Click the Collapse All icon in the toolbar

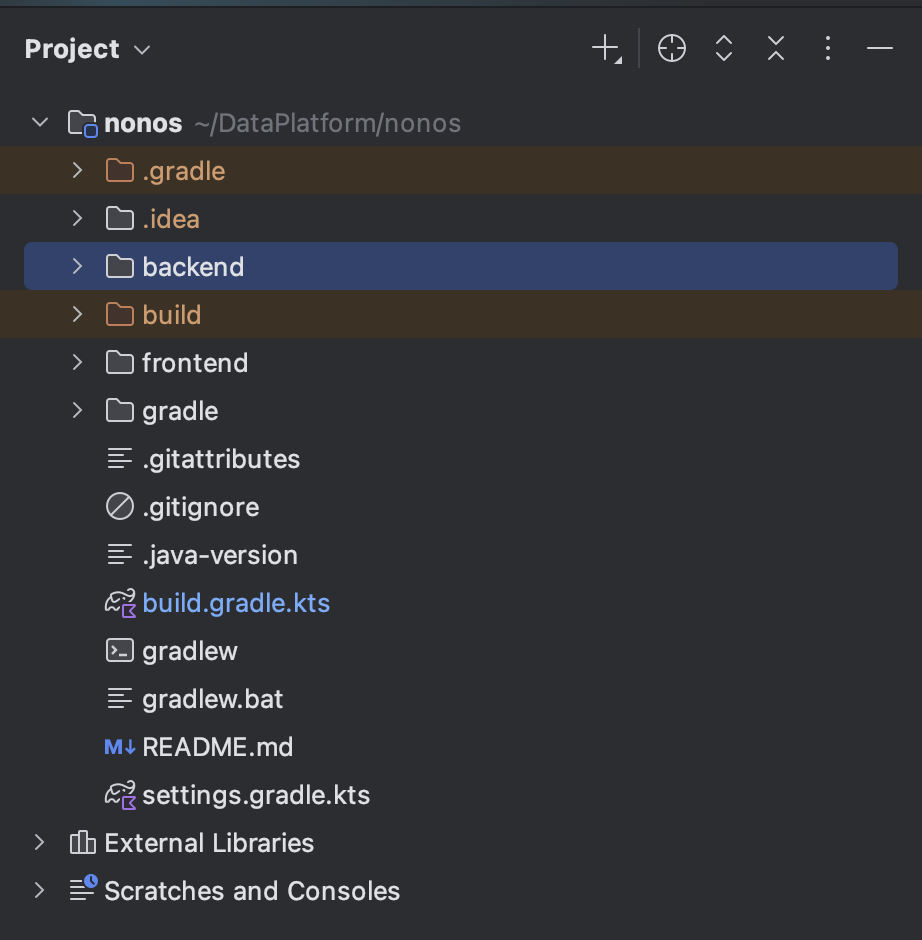(x=776, y=49)
